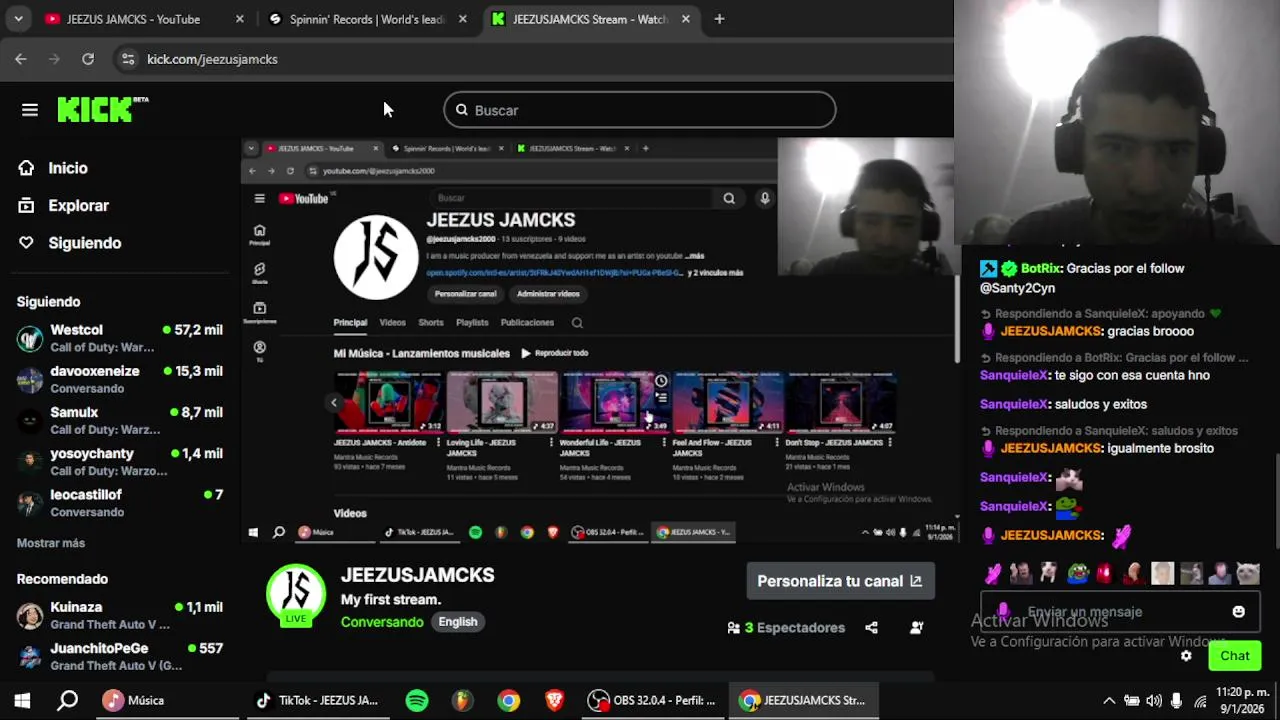Image resolution: width=1280 pixels, height=720 pixels.
Task: Close the Spinnin' Records tab
Action: (462, 19)
